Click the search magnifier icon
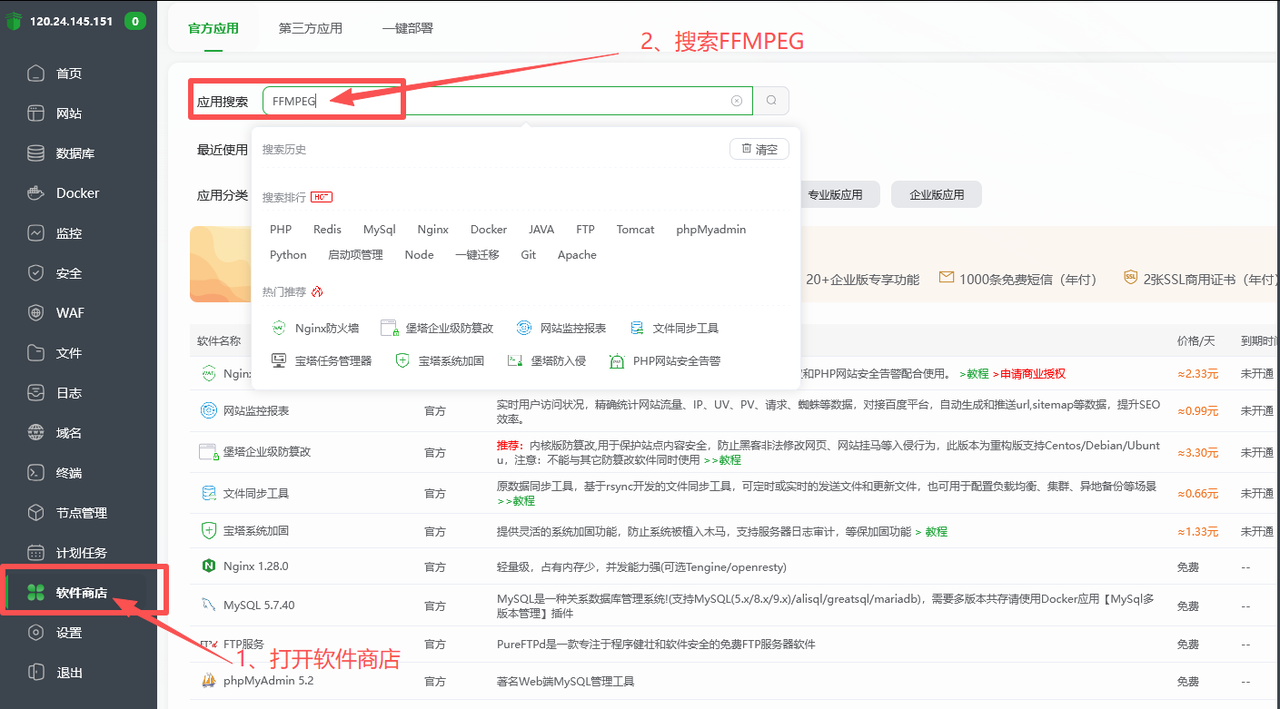The height and width of the screenshot is (709, 1280). [770, 100]
